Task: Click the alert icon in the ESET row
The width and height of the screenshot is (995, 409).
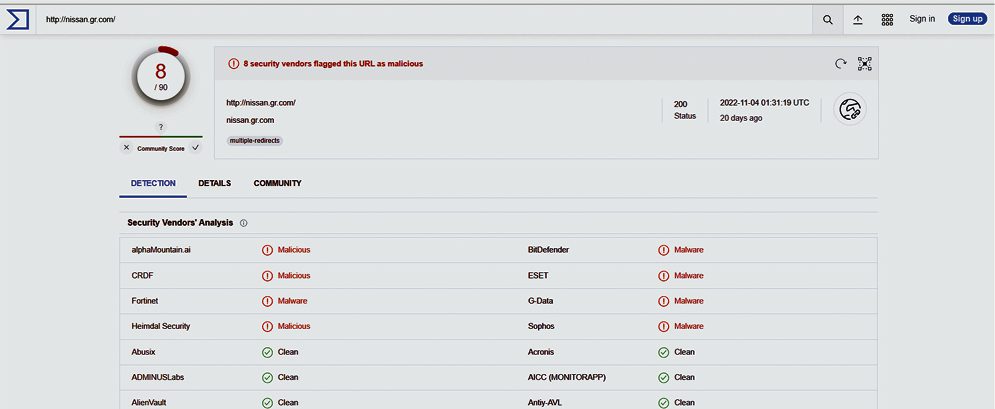Action: [x=663, y=275]
